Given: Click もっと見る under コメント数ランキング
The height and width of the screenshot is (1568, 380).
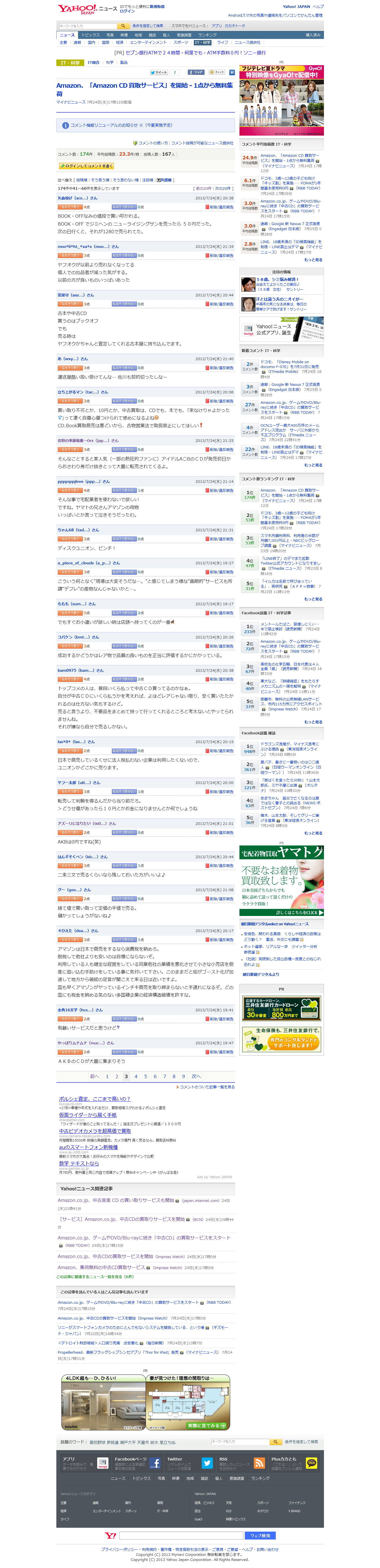Looking at the screenshot, I should (x=313, y=599).
